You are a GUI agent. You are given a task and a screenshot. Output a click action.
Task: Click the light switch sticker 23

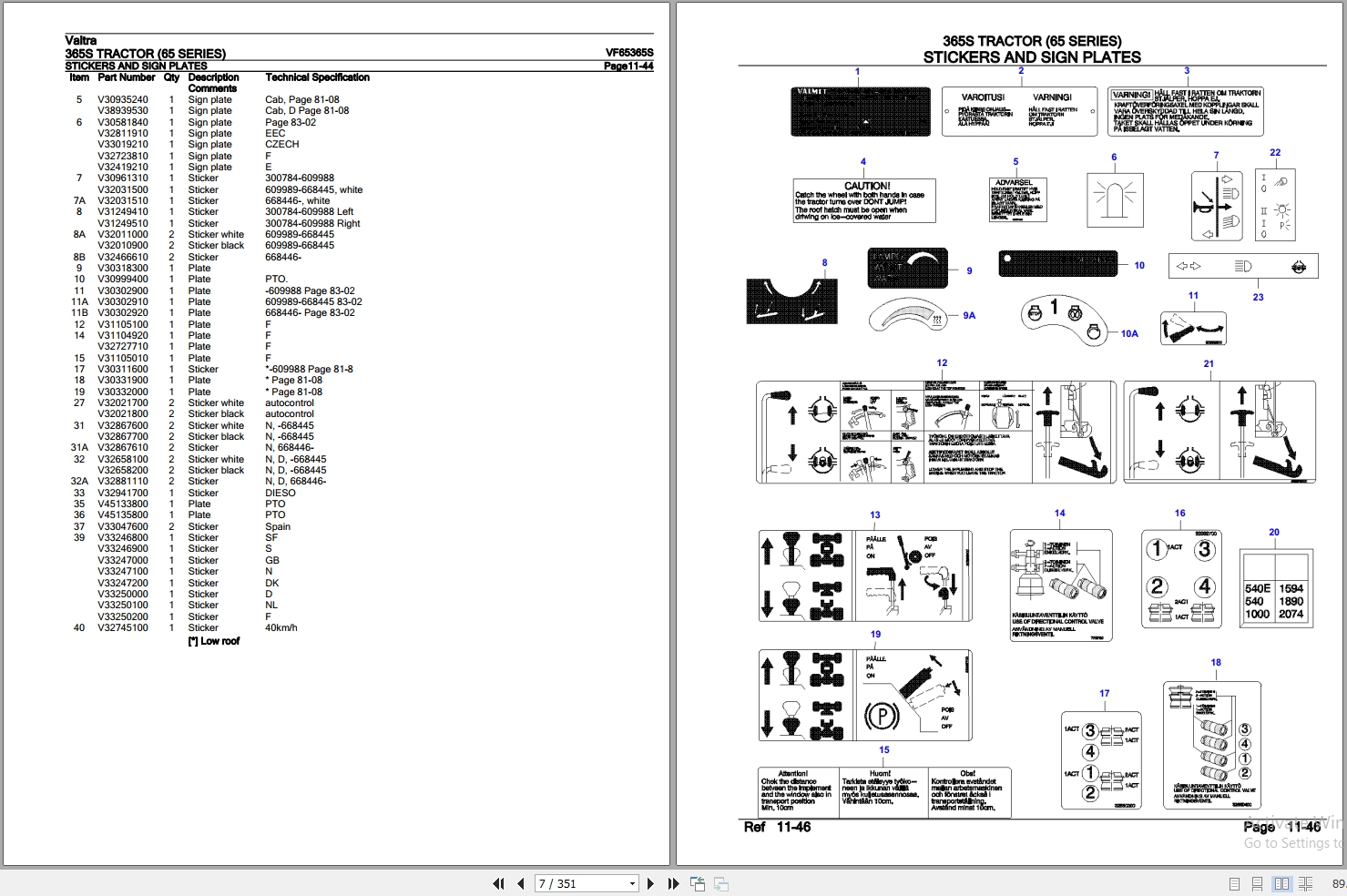pyautogui.click(x=1243, y=266)
